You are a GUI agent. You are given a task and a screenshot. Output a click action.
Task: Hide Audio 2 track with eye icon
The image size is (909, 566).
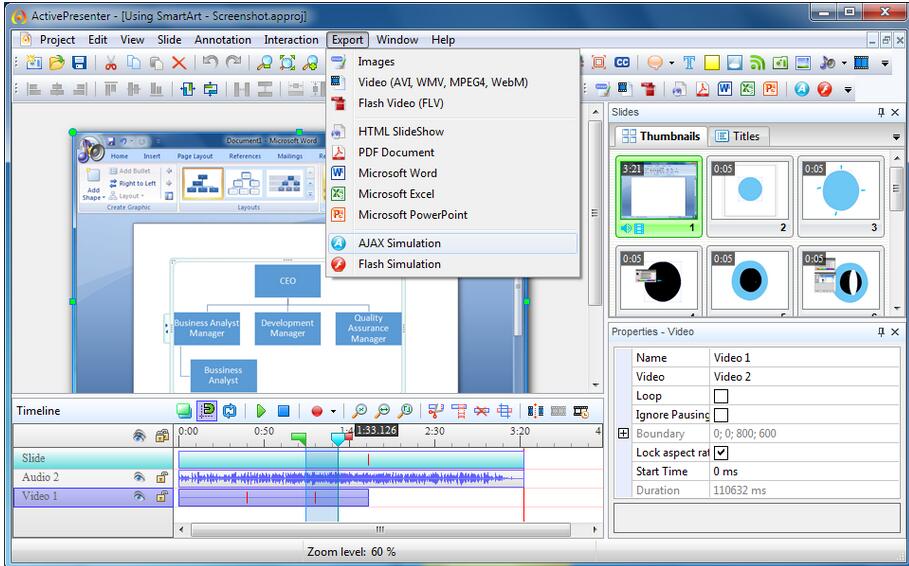(x=140, y=477)
